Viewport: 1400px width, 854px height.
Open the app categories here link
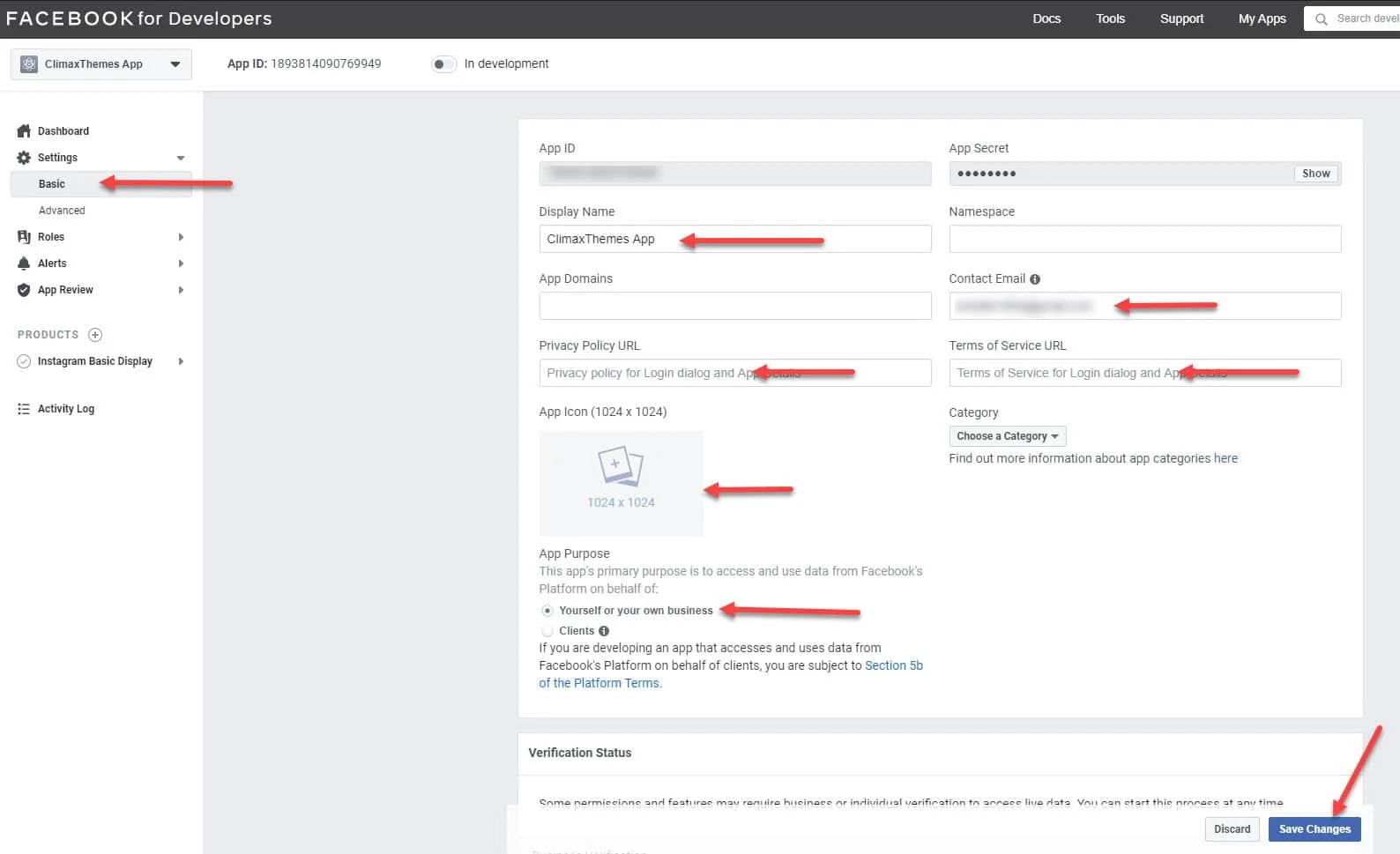coord(1225,459)
